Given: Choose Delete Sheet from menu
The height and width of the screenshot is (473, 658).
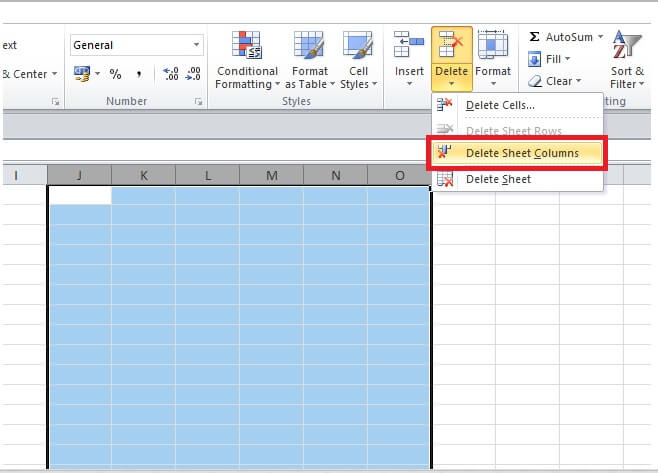Looking at the screenshot, I should [x=518, y=179].
